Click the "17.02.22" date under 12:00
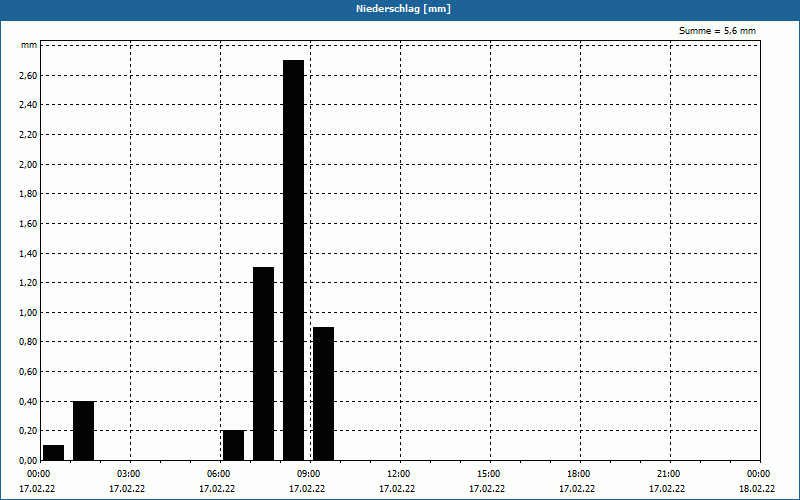 click(397, 489)
